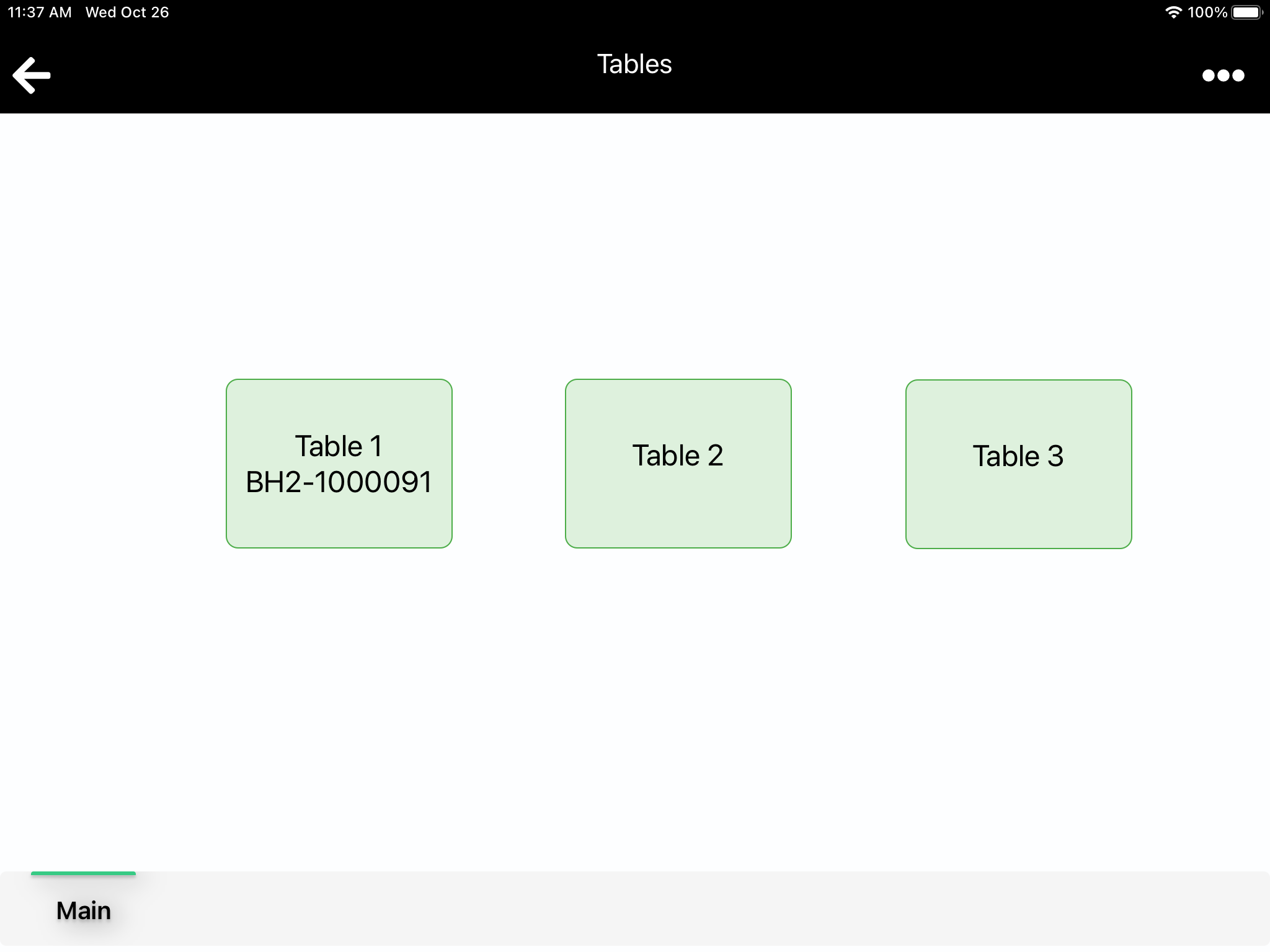Image resolution: width=1270 pixels, height=952 pixels.
Task: Select the Table 2 tile
Action: pos(678,464)
